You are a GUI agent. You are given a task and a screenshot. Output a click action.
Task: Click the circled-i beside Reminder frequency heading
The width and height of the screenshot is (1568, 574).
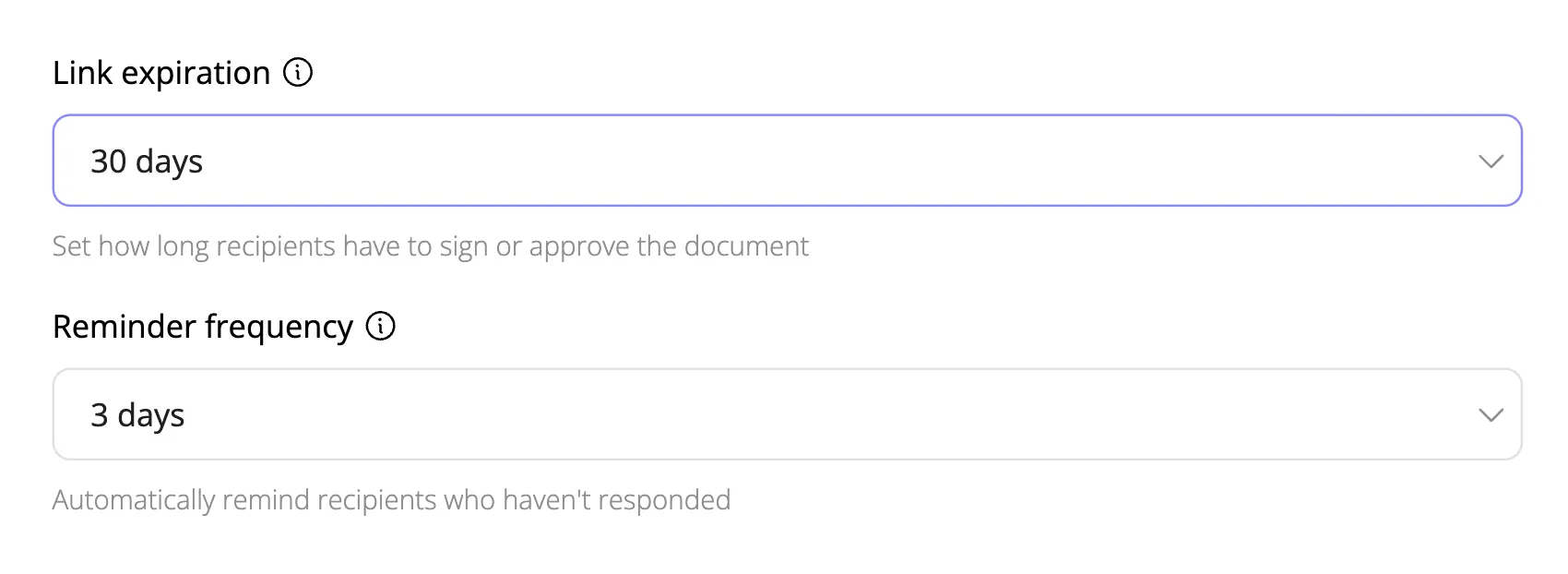381,326
